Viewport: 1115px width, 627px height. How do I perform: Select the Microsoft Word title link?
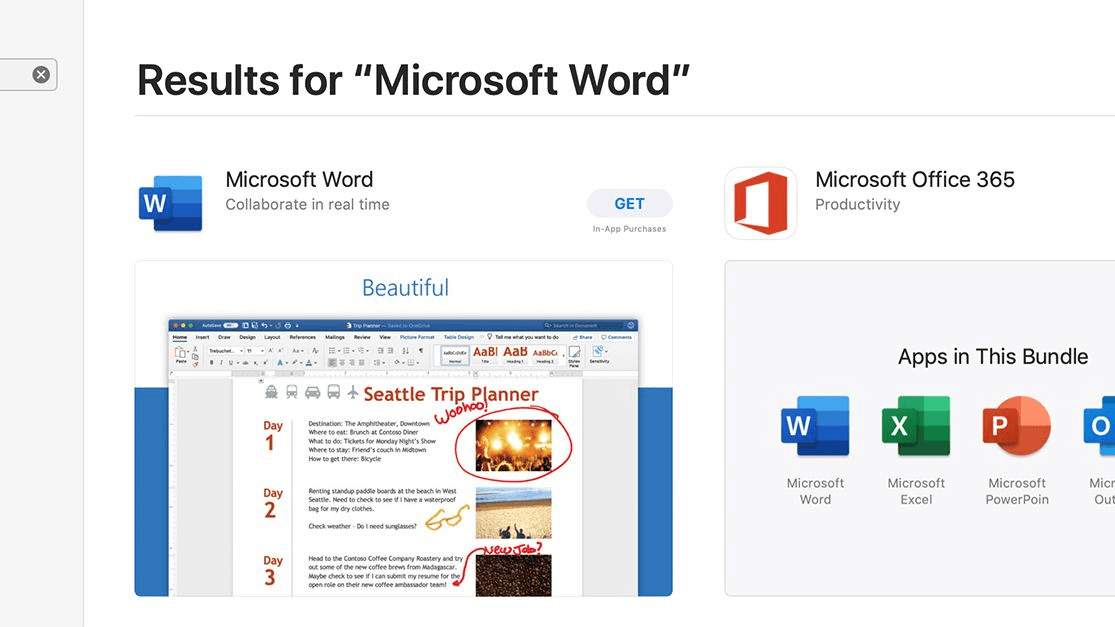click(x=299, y=179)
